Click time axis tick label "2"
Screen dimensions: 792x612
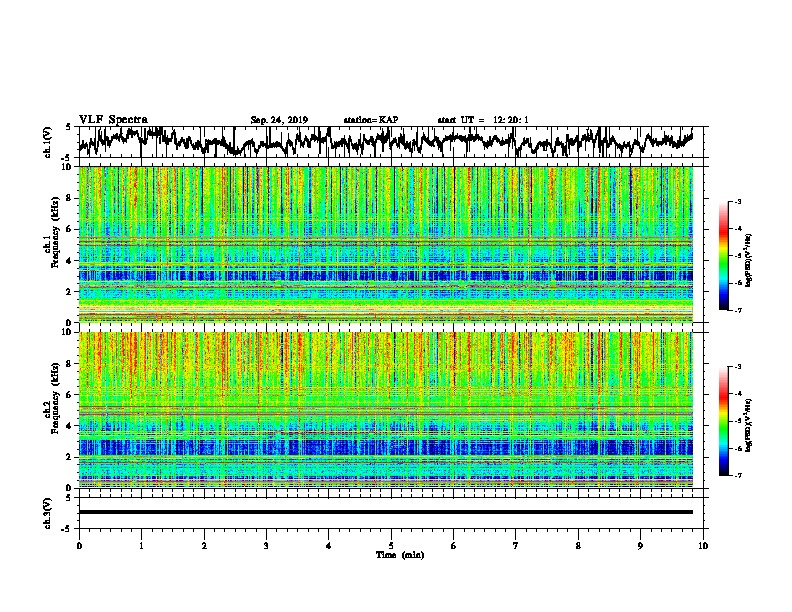(x=204, y=546)
